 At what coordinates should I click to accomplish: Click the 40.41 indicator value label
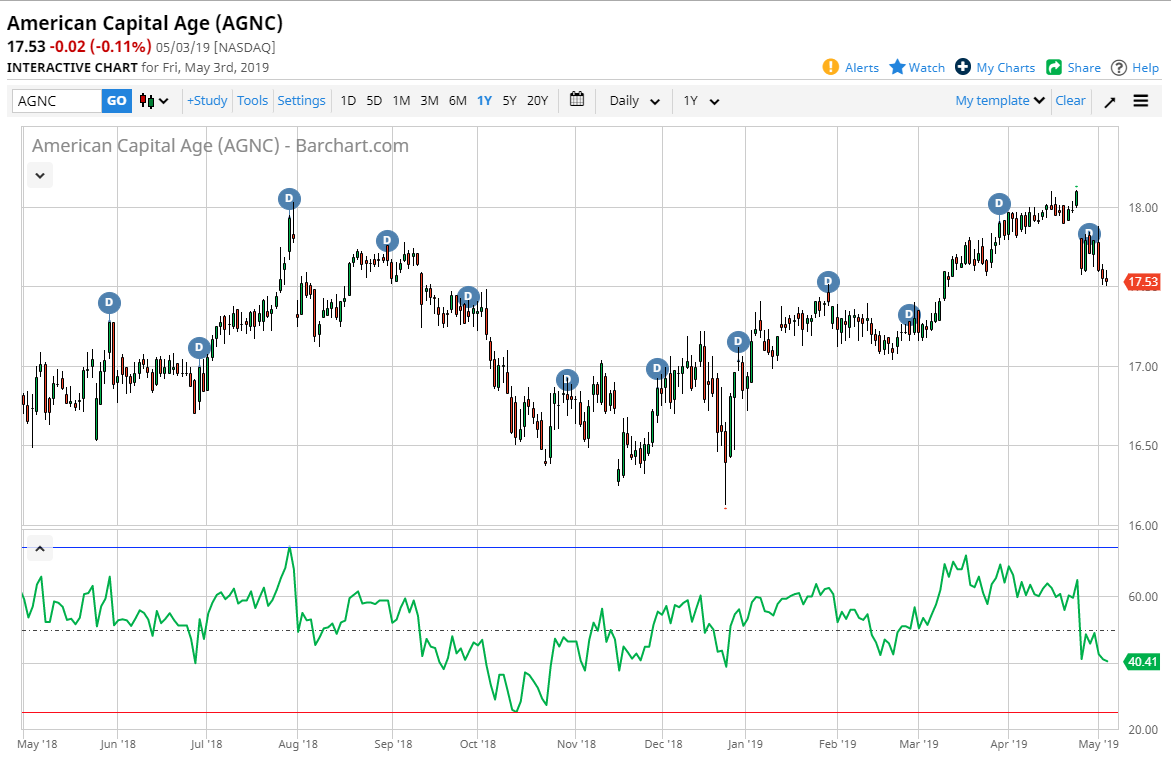[x=1142, y=662]
